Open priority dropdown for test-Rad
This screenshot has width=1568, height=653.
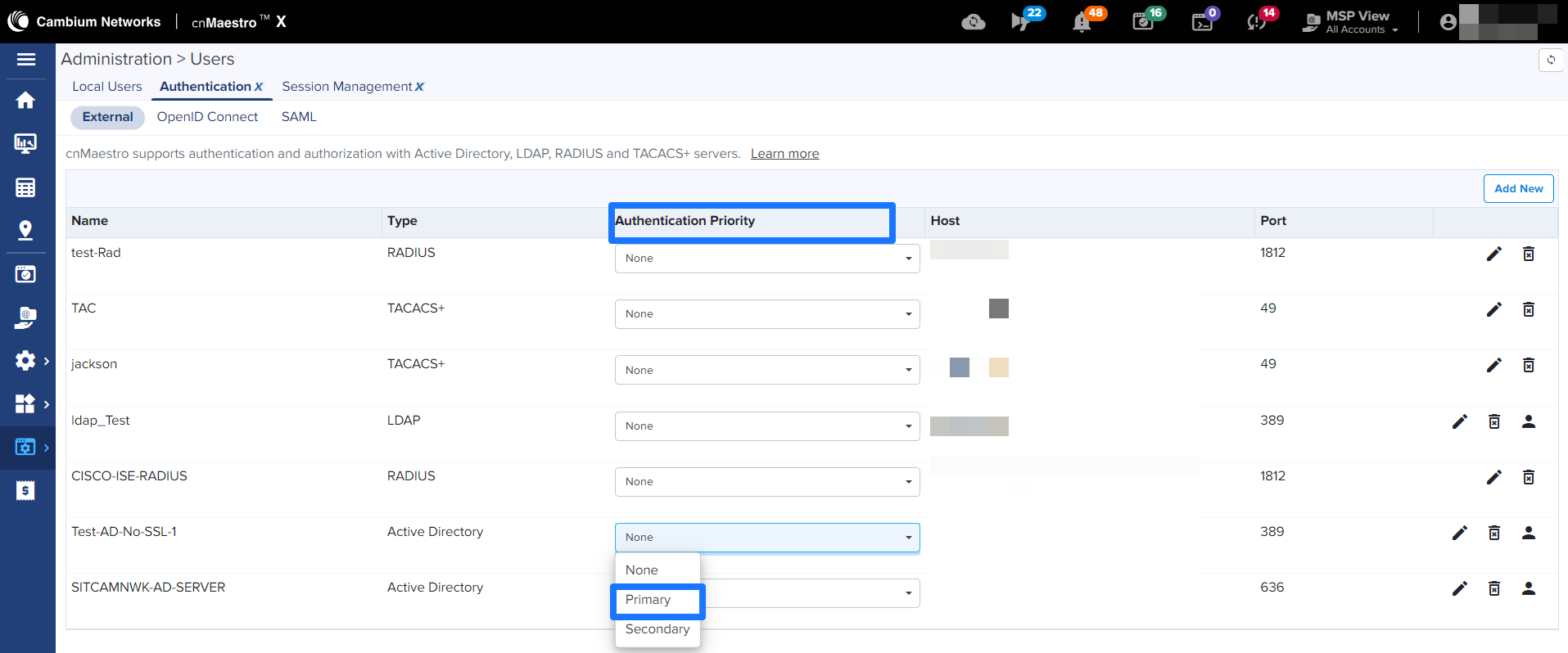point(766,259)
